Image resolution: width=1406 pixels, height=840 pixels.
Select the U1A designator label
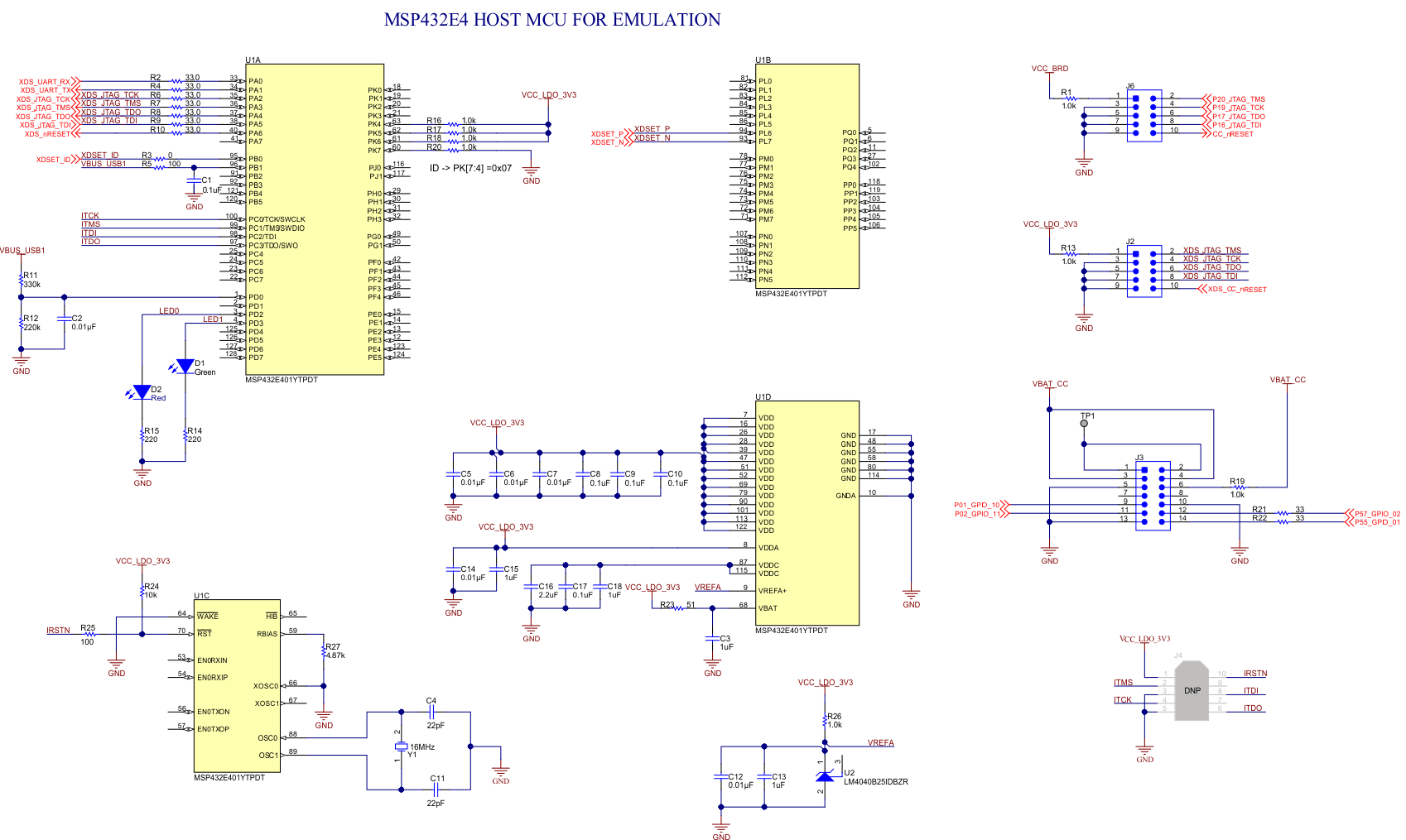[x=253, y=60]
